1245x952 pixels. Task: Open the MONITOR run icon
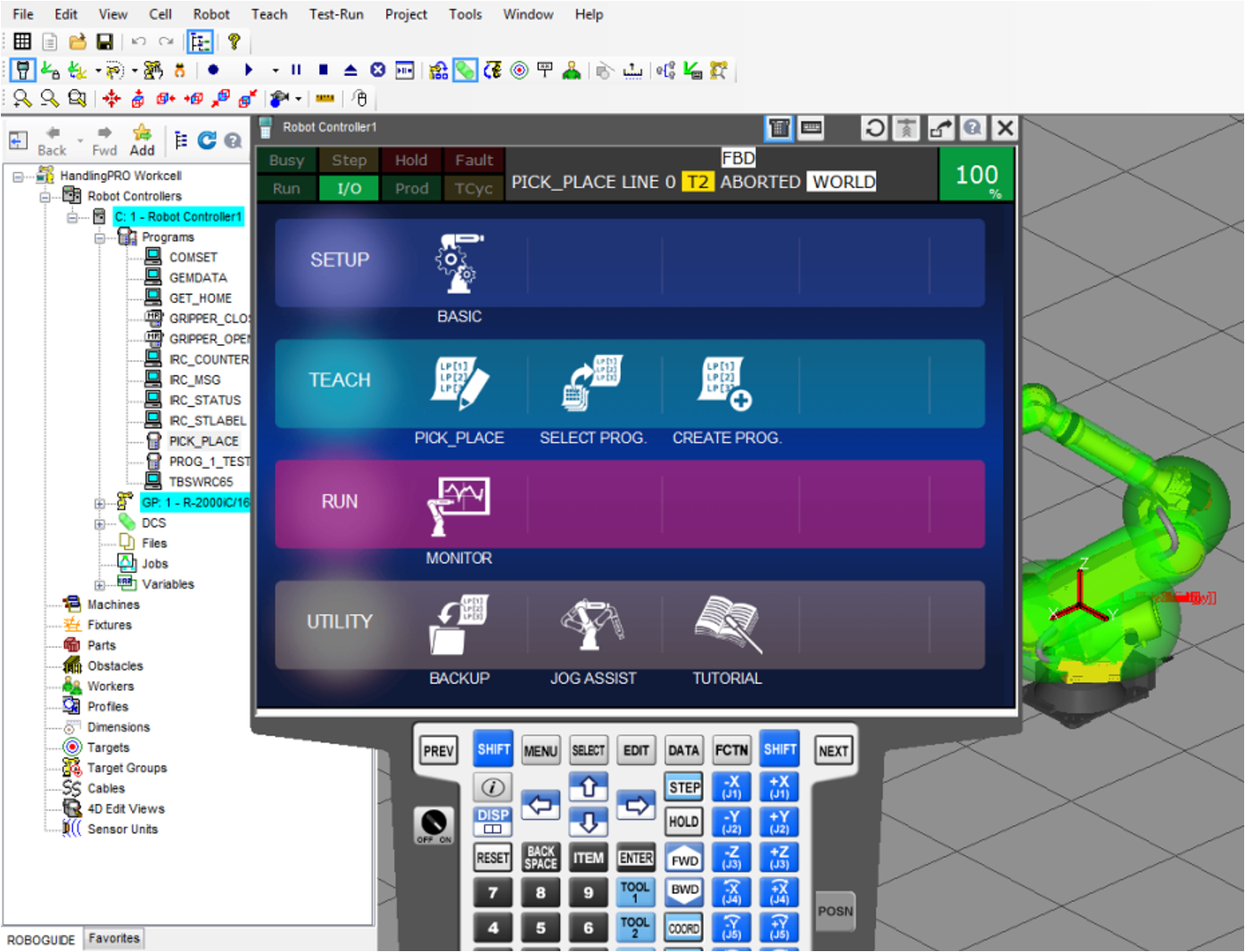(x=459, y=505)
